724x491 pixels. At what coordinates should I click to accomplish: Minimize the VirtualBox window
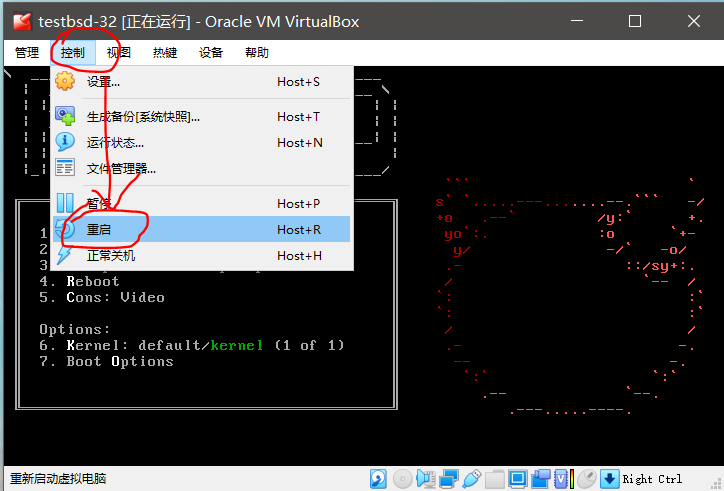[x=577, y=21]
